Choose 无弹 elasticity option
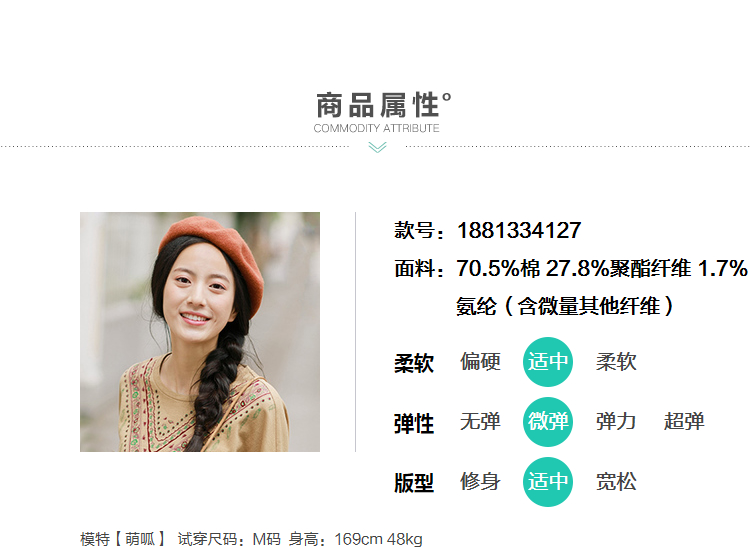Viewport: 750px width, 548px height. pyautogui.click(x=480, y=422)
